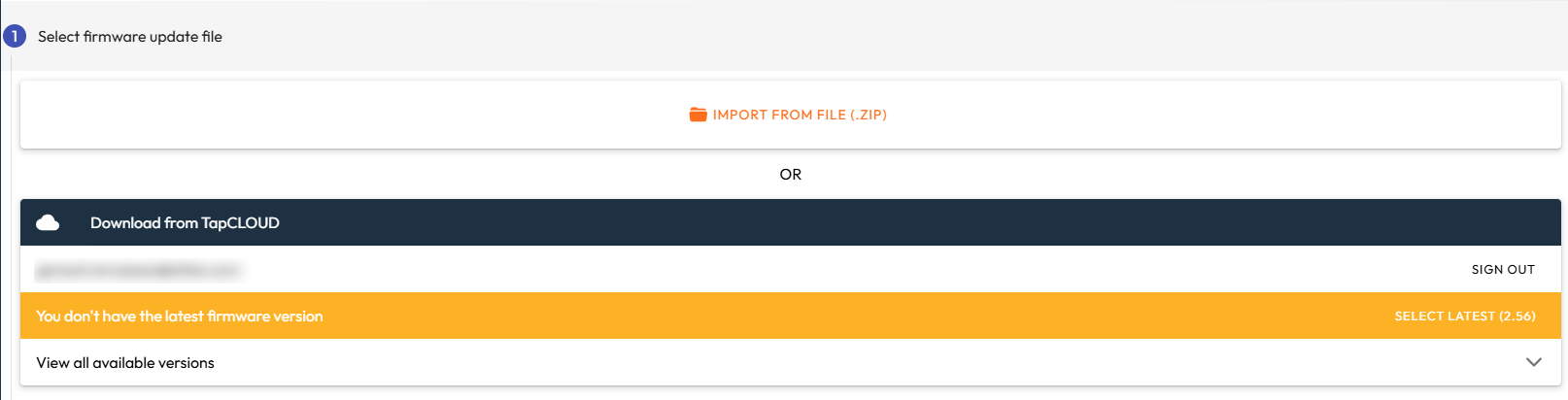
Task: Click the step 1 number circle
Action: pos(15,36)
